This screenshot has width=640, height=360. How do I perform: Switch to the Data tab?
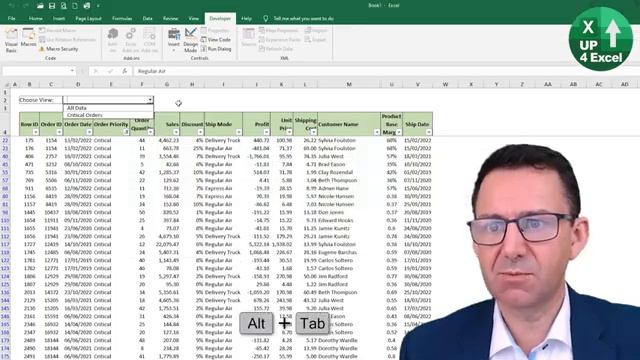[147, 18]
